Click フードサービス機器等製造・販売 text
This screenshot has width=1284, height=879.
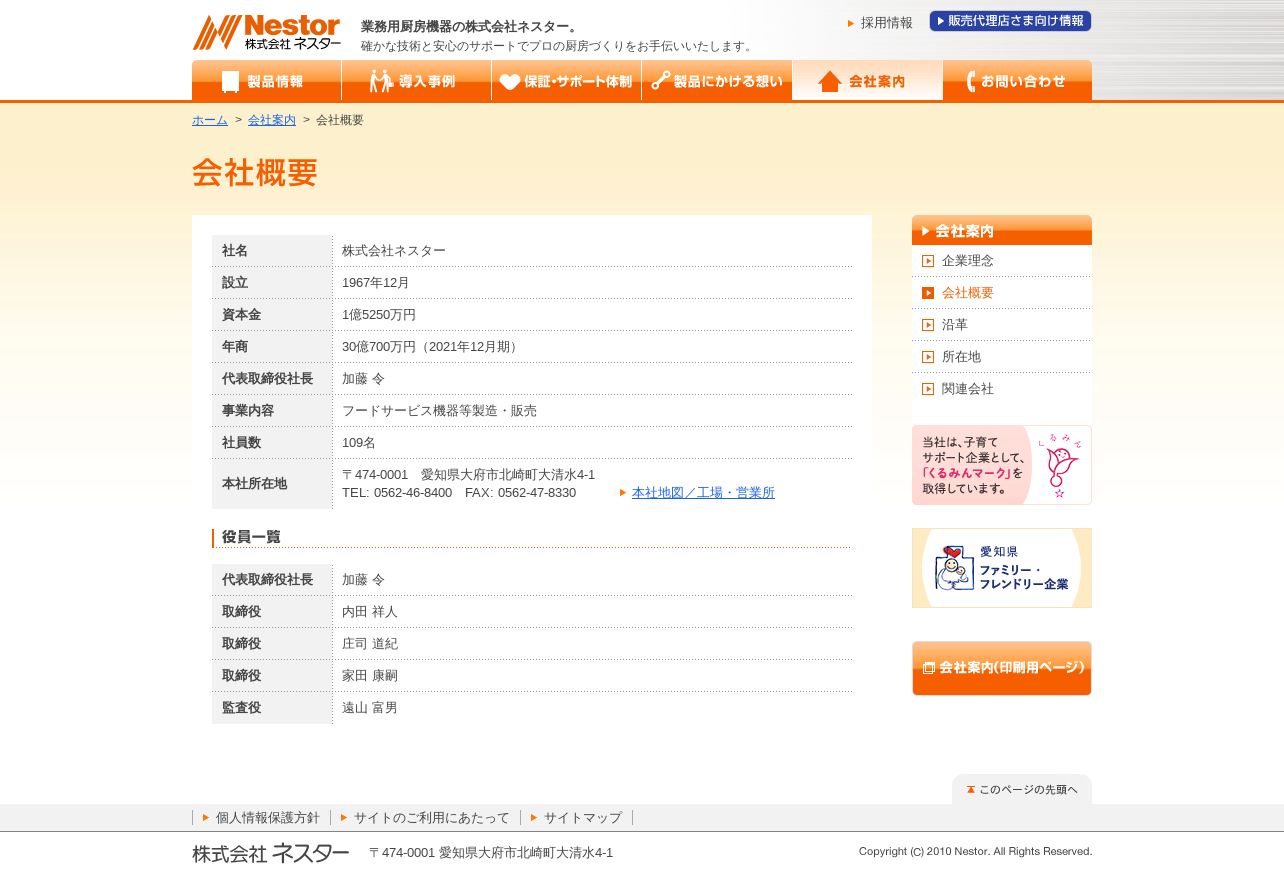click(439, 411)
